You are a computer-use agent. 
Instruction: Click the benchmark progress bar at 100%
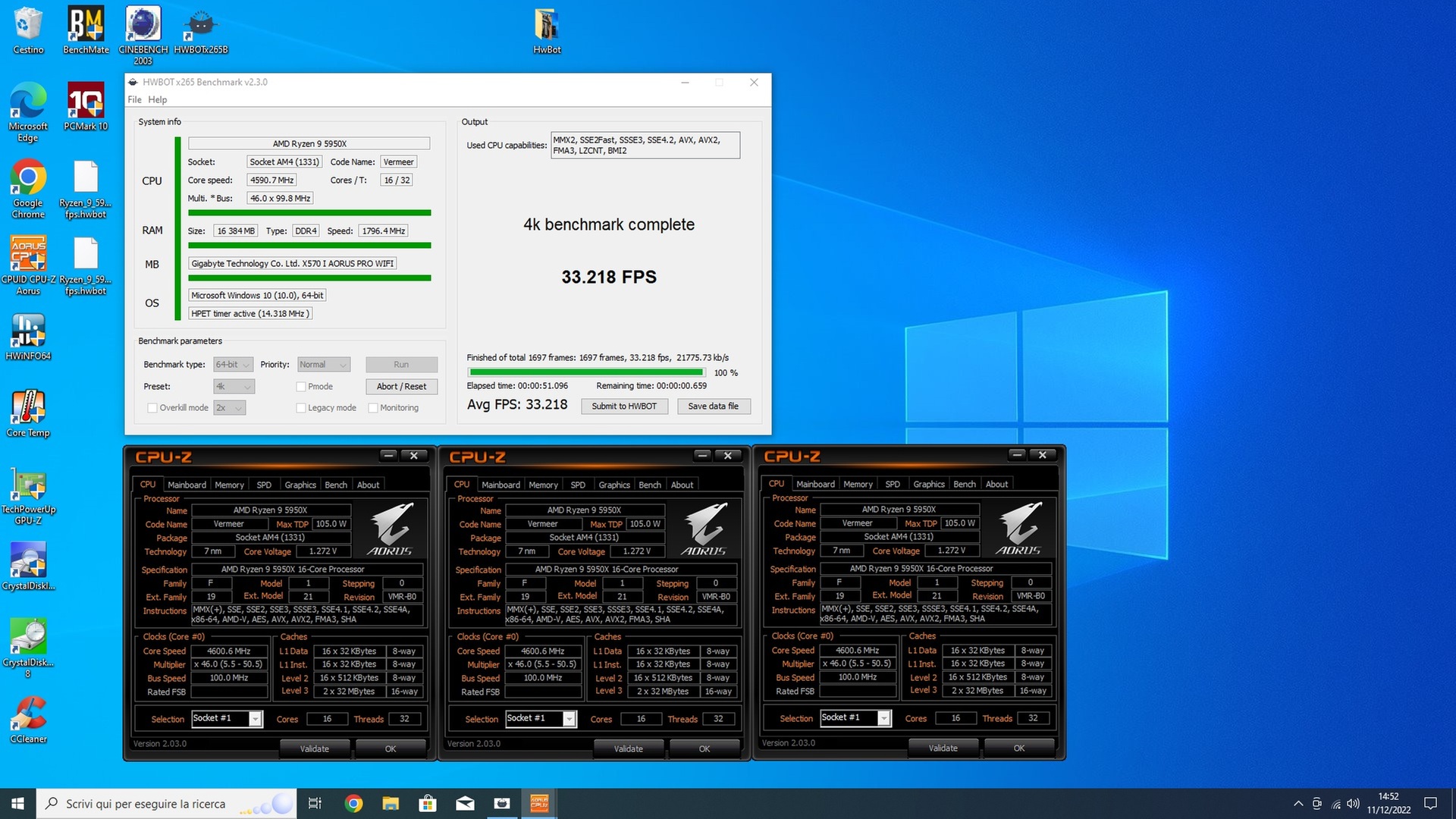click(586, 372)
